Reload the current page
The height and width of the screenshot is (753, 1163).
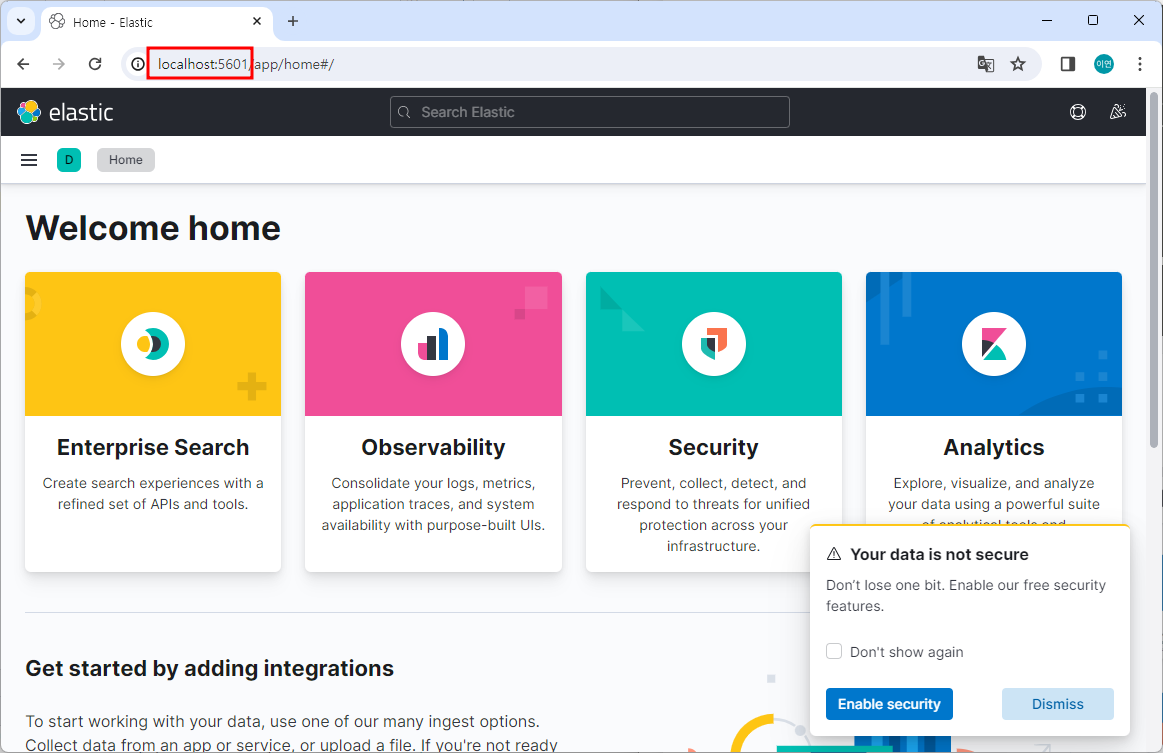(95, 64)
